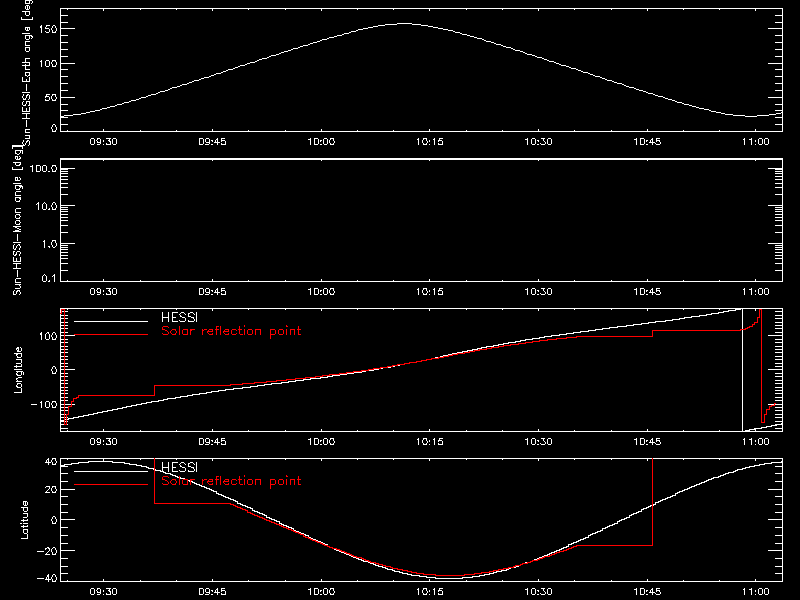800x600 pixels.
Task: Click the Longitude axis title
Action: 18,370
